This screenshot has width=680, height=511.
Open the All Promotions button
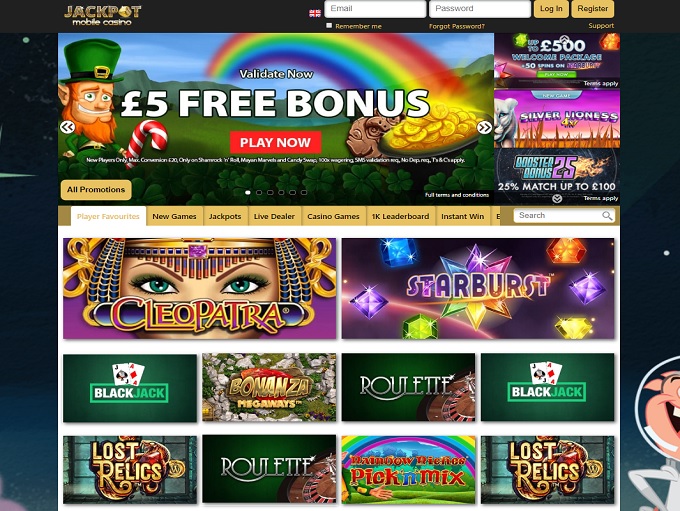[x=96, y=190]
